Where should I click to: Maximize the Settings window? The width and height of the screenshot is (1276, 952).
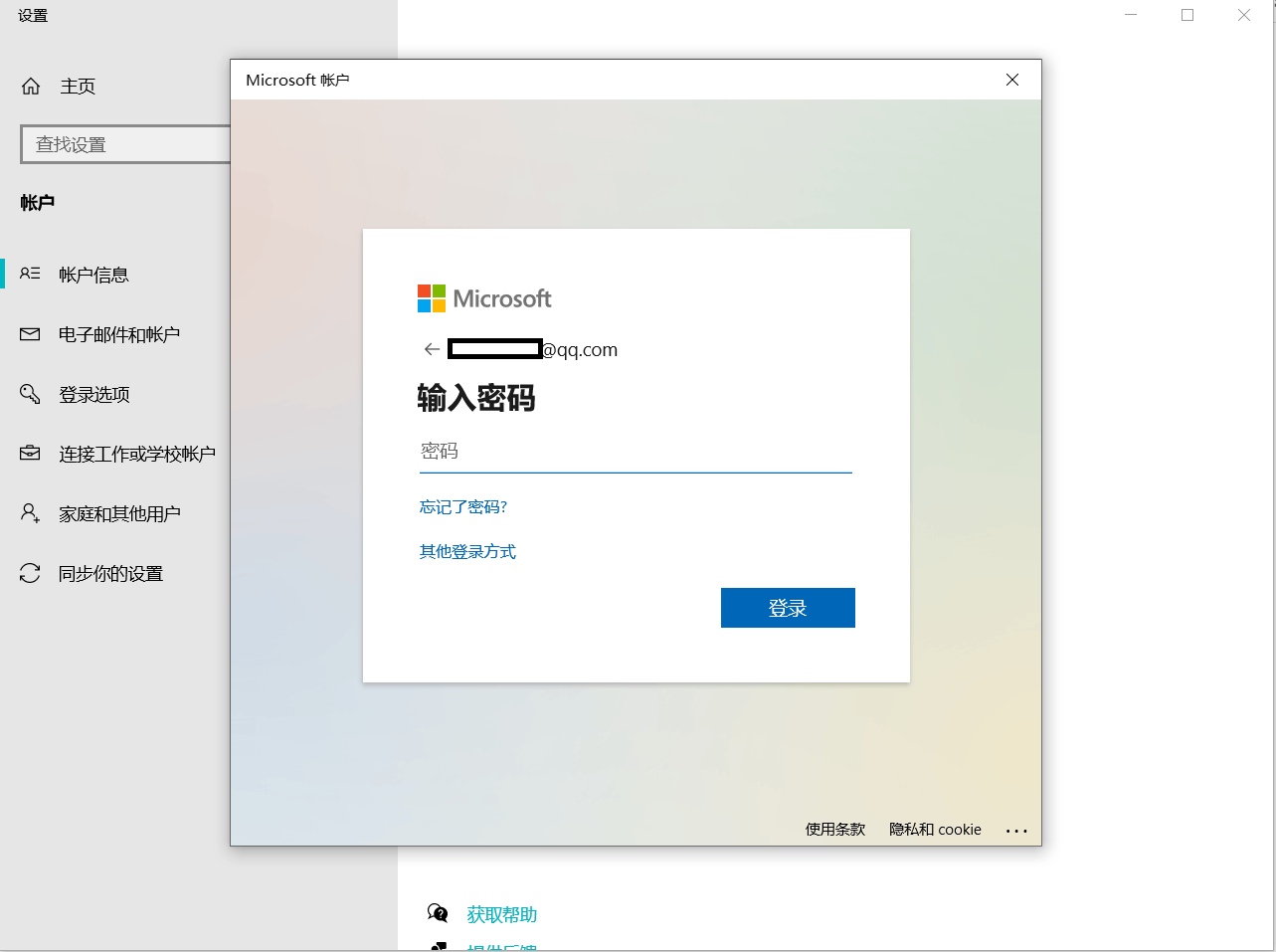click(1187, 15)
